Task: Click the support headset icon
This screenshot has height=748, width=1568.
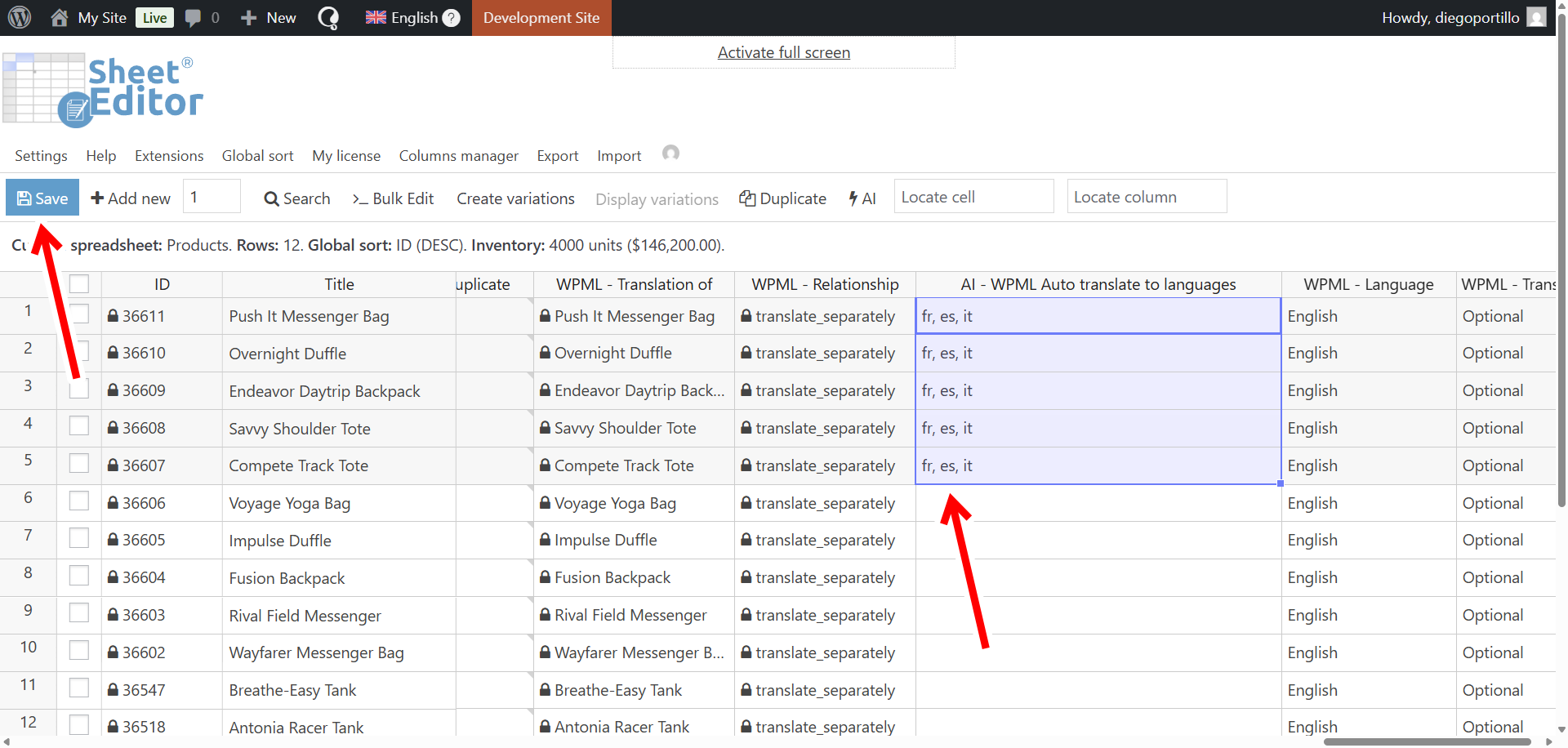Action: [670, 154]
